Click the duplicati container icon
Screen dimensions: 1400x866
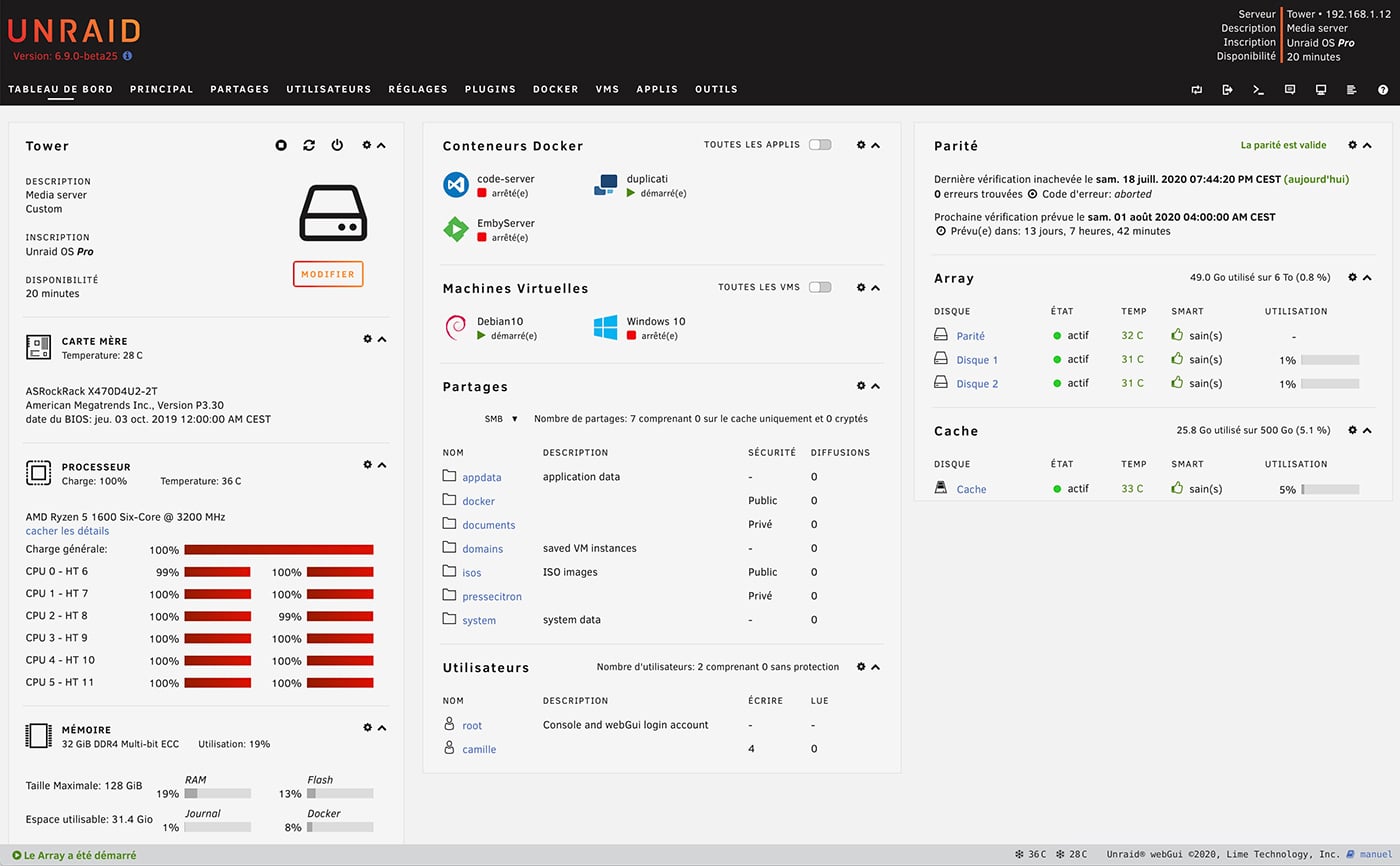tap(606, 185)
